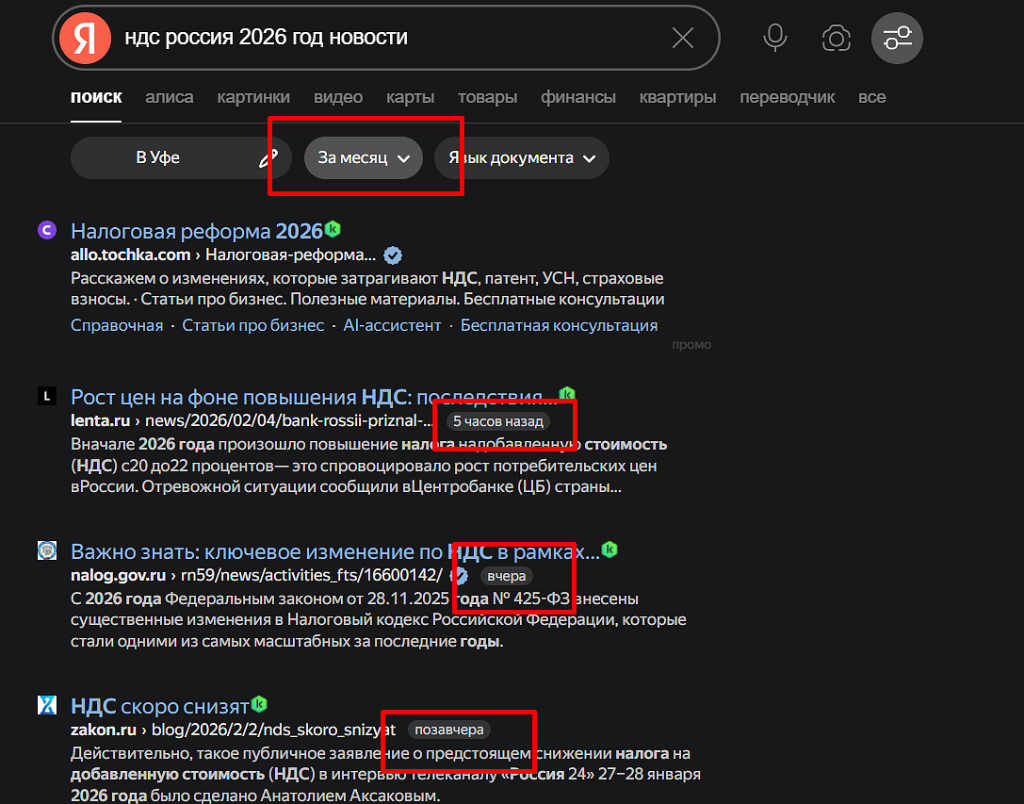Switch to the видео tab
The height and width of the screenshot is (804, 1024).
(x=338, y=96)
